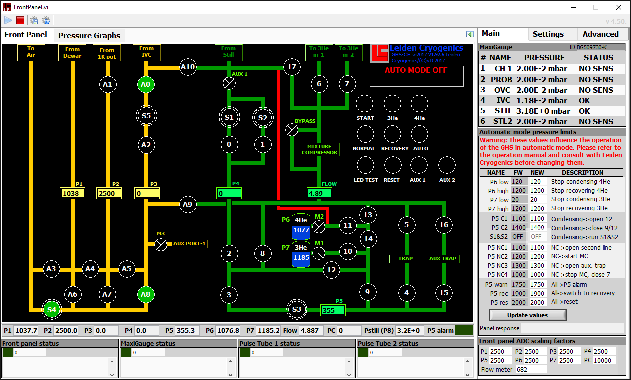The width and height of the screenshot is (631, 380).
Task: Toggle valve A6
Action: click(x=72, y=295)
